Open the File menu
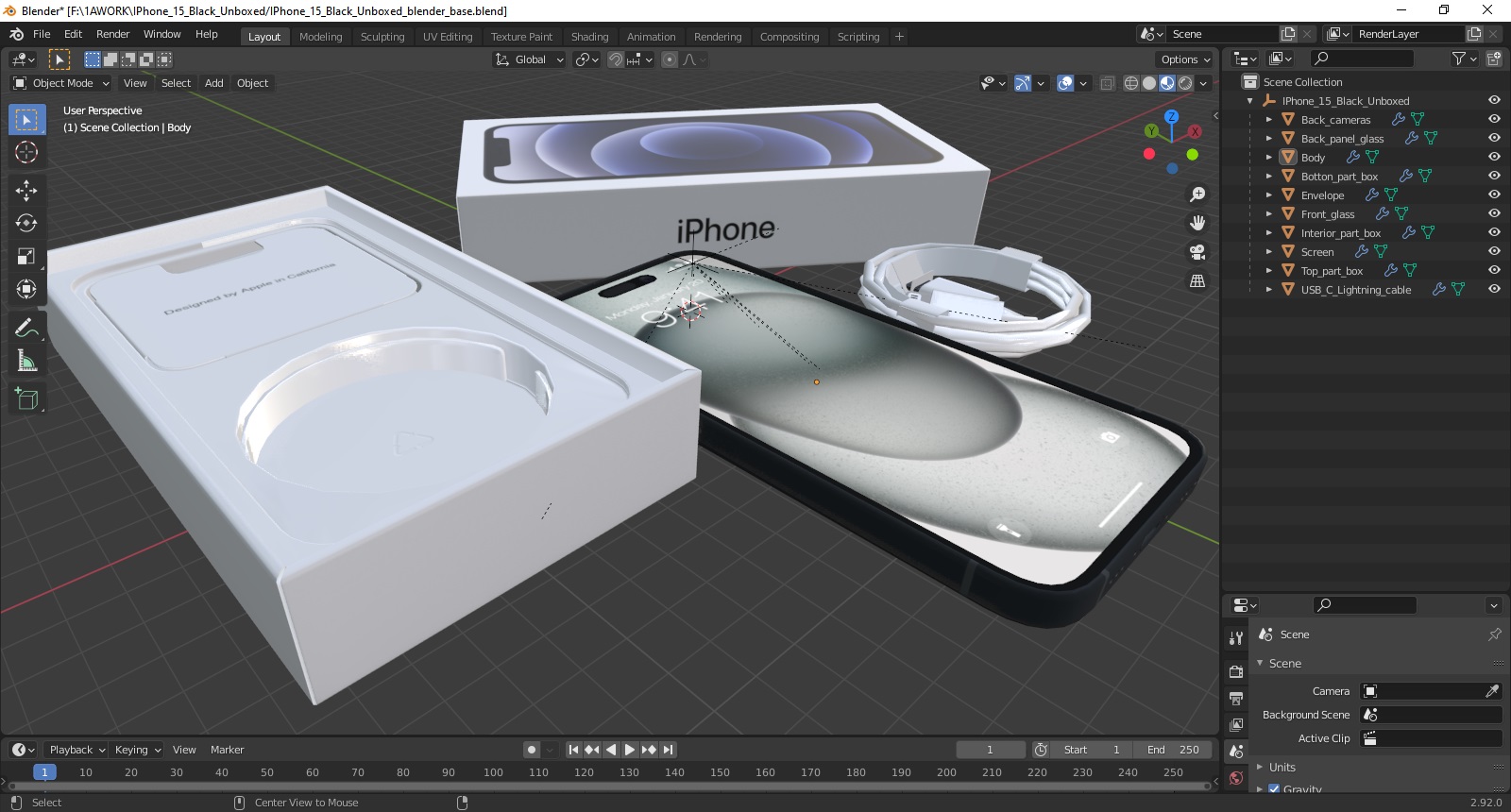 [42, 34]
